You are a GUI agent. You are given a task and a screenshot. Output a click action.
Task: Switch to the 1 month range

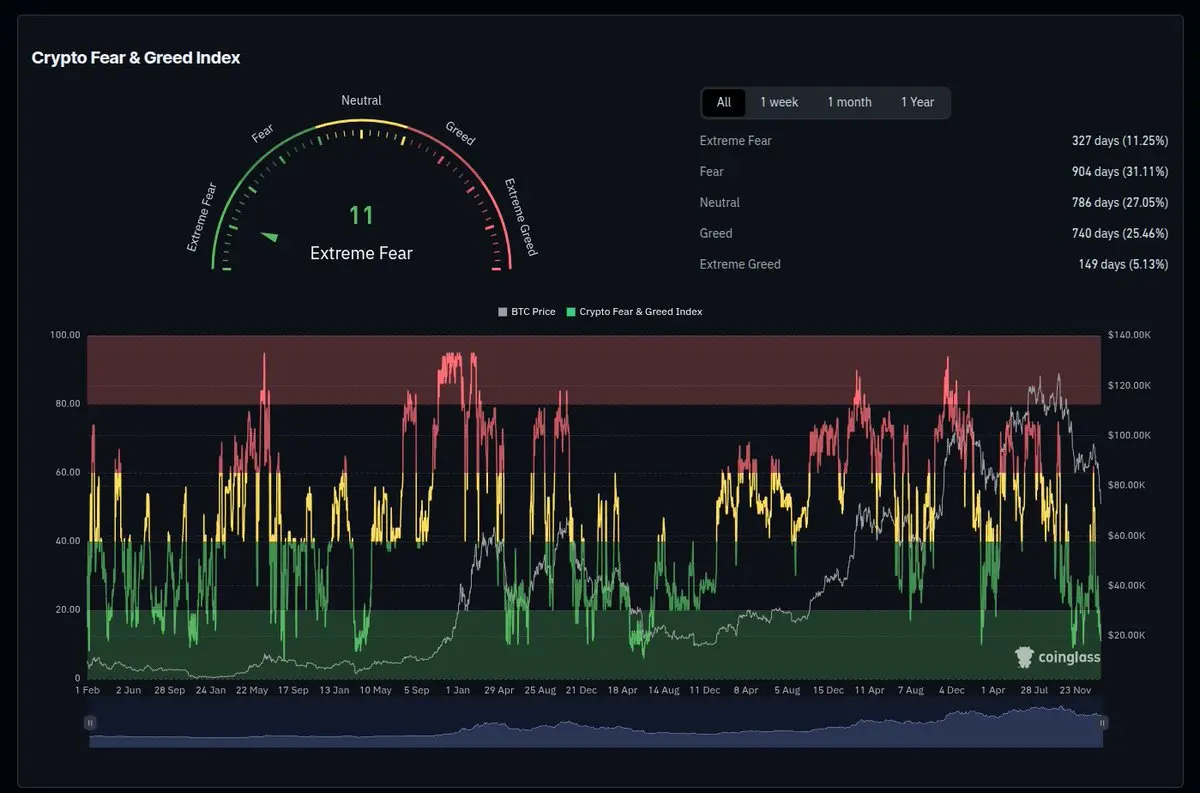coord(849,102)
